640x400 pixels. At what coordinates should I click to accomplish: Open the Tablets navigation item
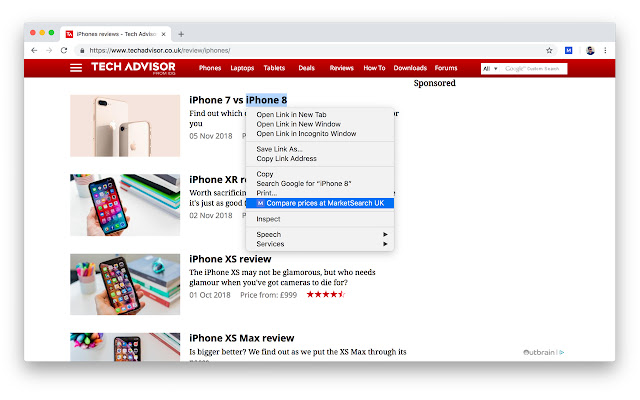[x=274, y=68]
